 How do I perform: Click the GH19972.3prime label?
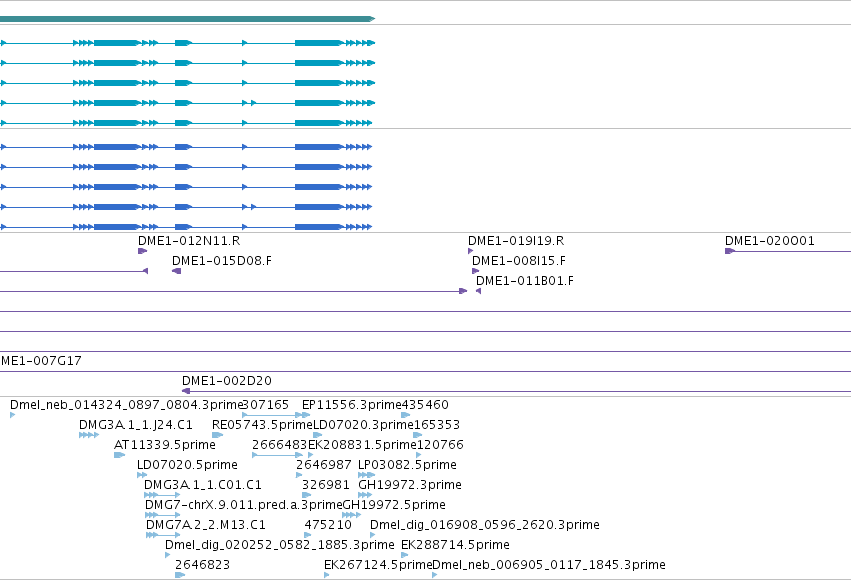[410, 485]
